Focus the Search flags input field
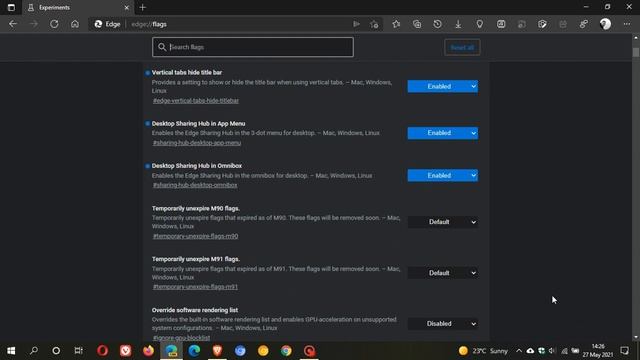The height and width of the screenshot is (360, 640). tap(253, 47)
